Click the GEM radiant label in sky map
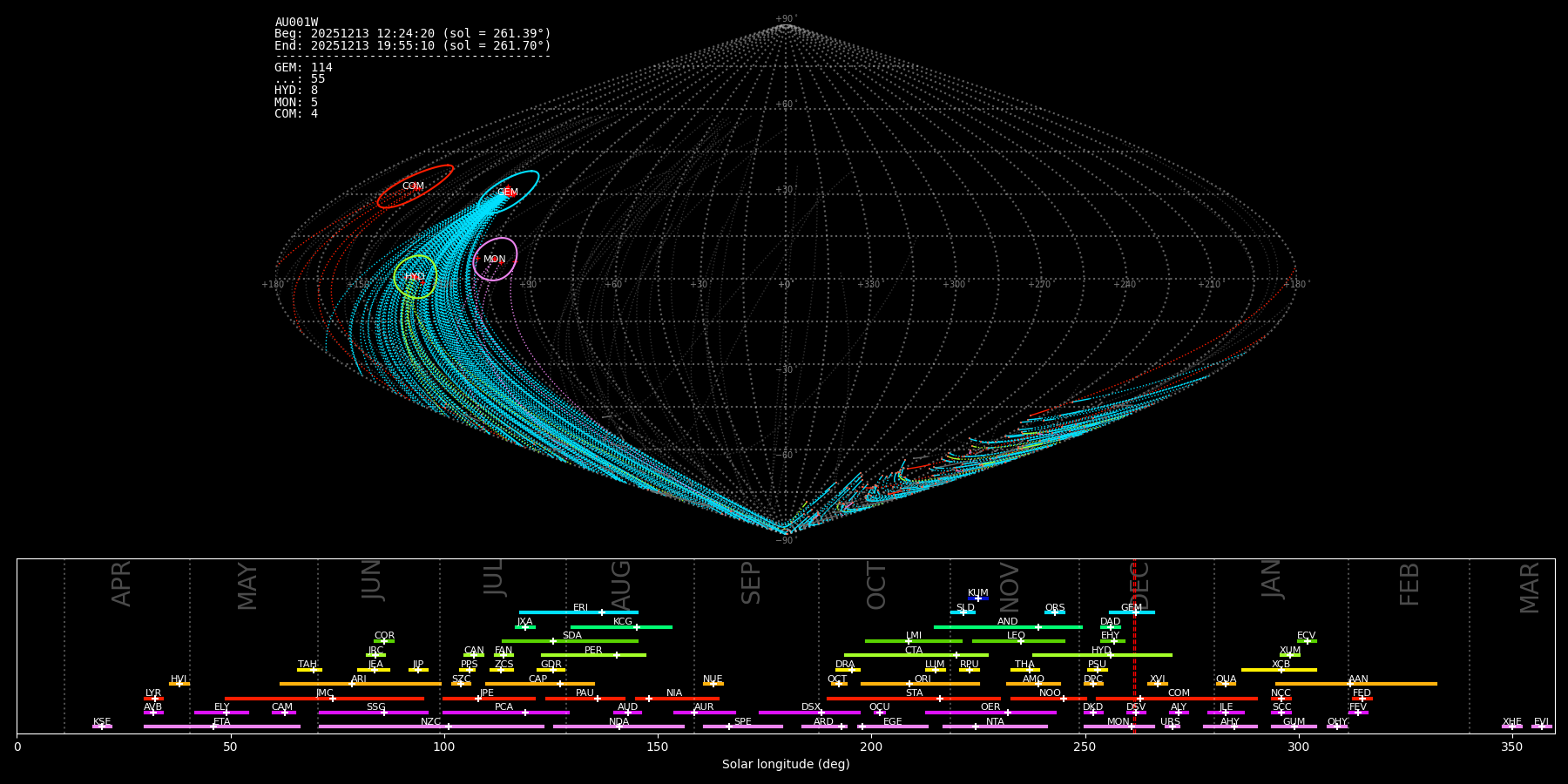Viewport: 1568px width, 784px height. 508,193
